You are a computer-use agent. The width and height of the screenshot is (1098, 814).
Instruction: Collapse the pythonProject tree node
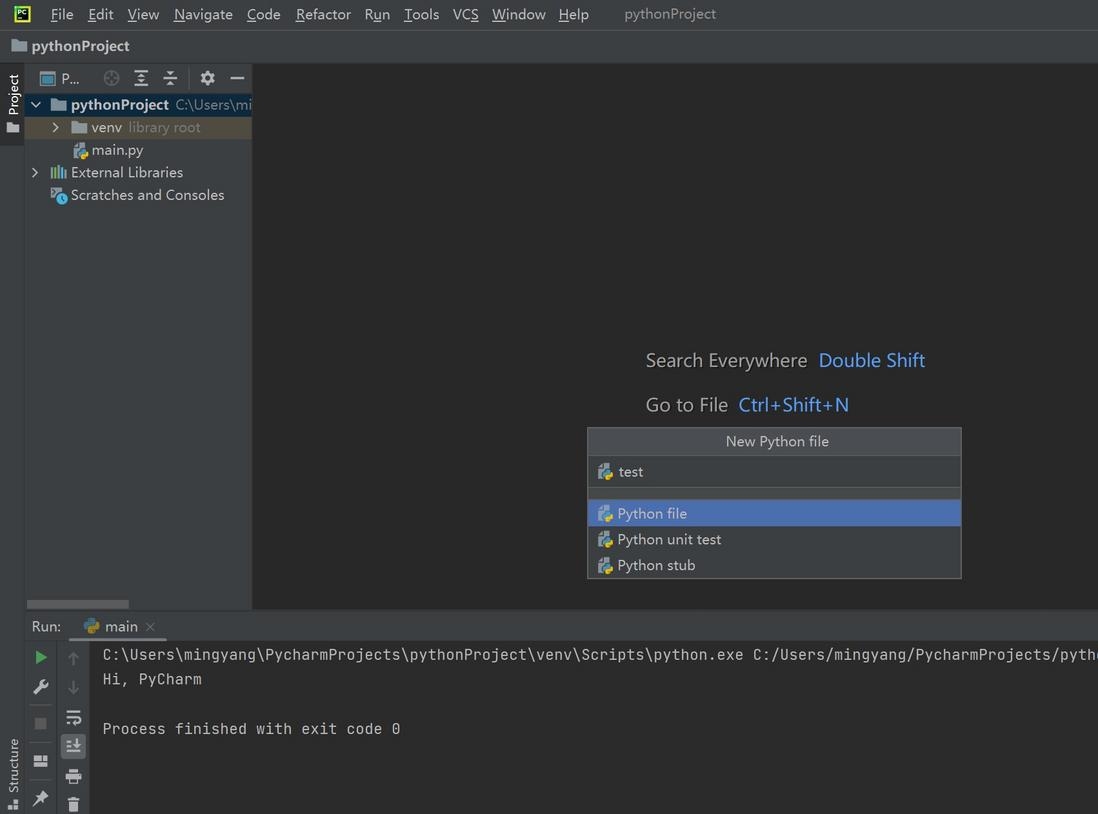point(35,104)
